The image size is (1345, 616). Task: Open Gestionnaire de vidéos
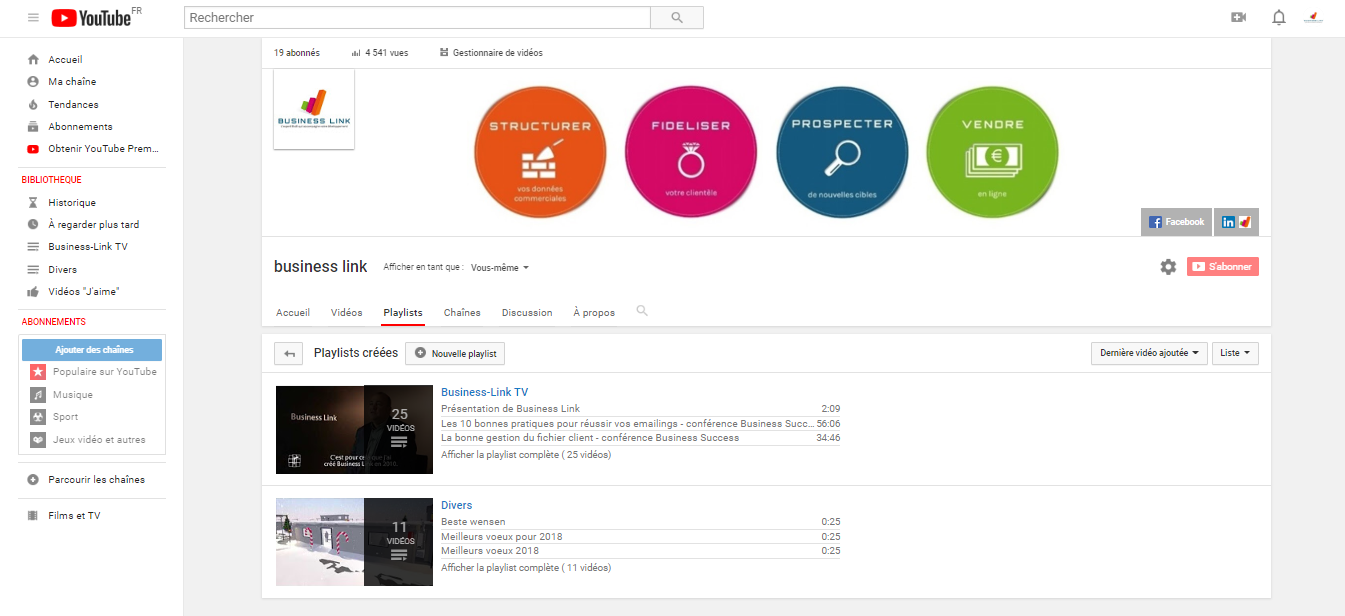[x=491, y=53]
